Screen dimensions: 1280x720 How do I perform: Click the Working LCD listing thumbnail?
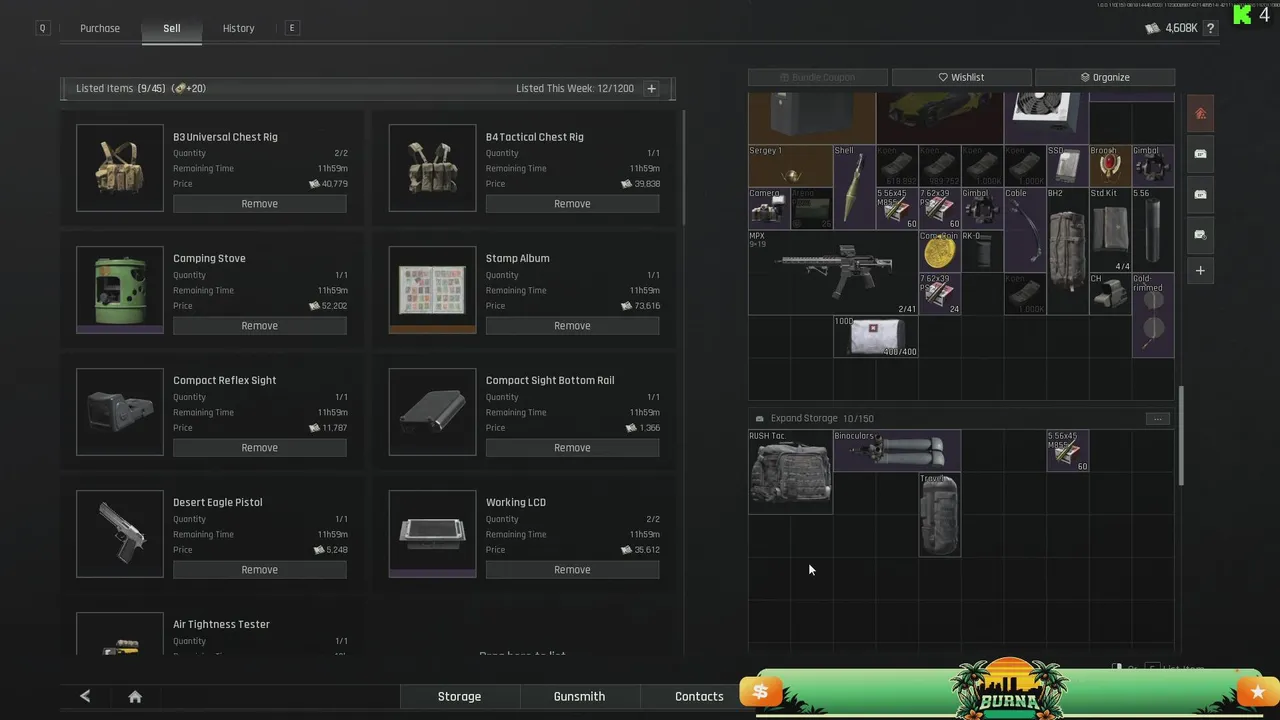click(x=432, y=534)
